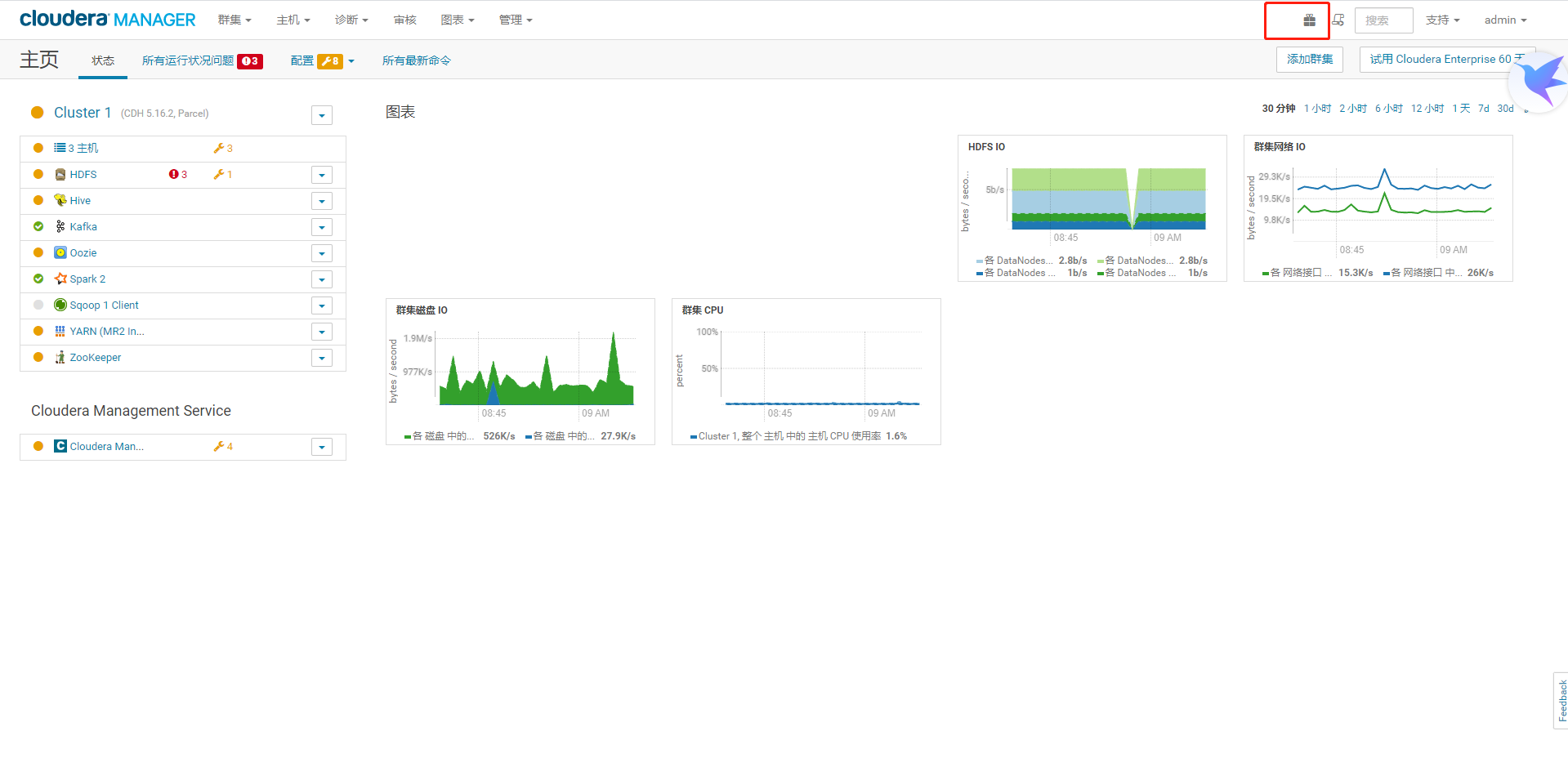Open hosts row wrench configuration issues

click(x=223, y=149)
